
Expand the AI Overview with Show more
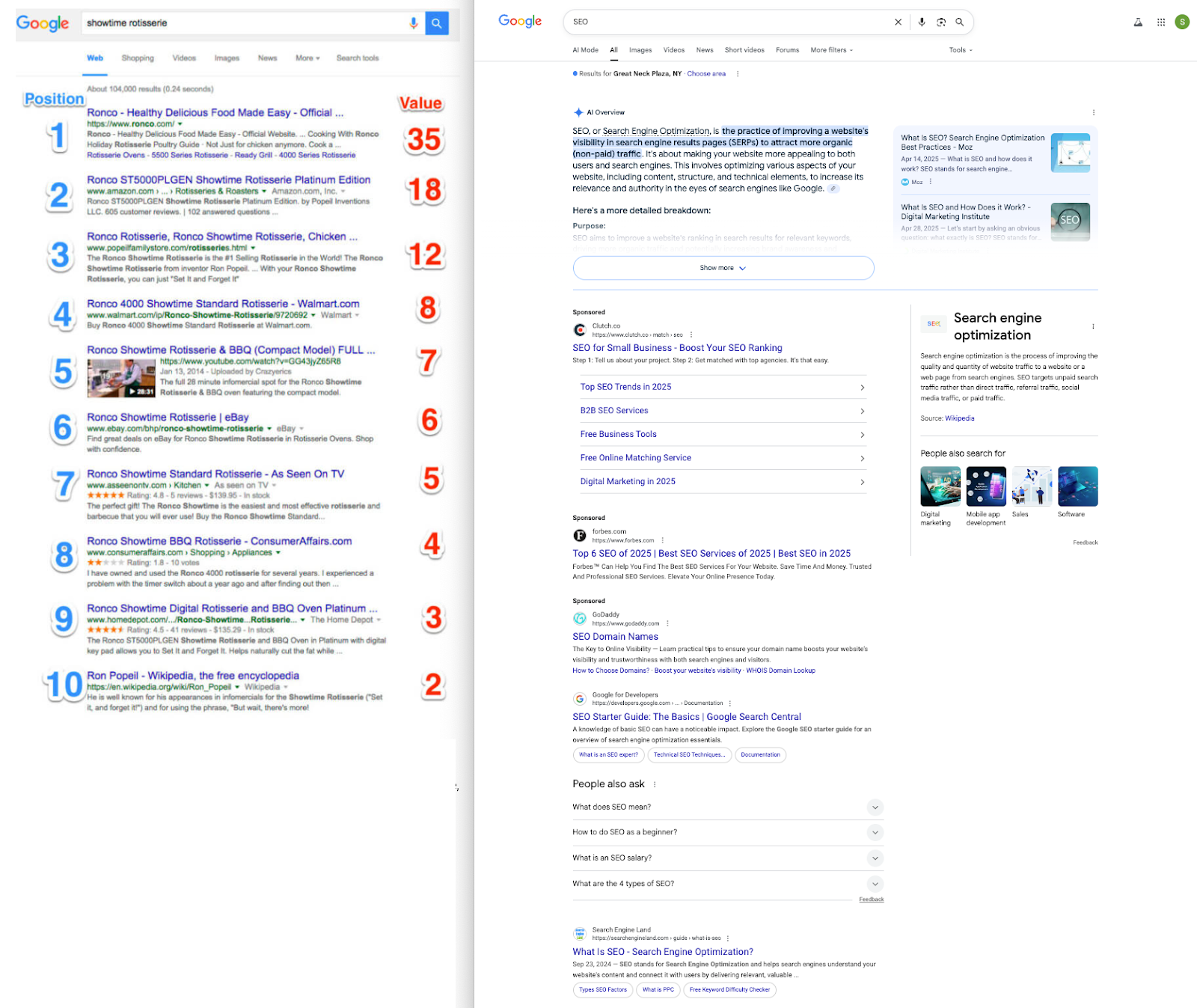pyautogui.click(x=723, y=268)
